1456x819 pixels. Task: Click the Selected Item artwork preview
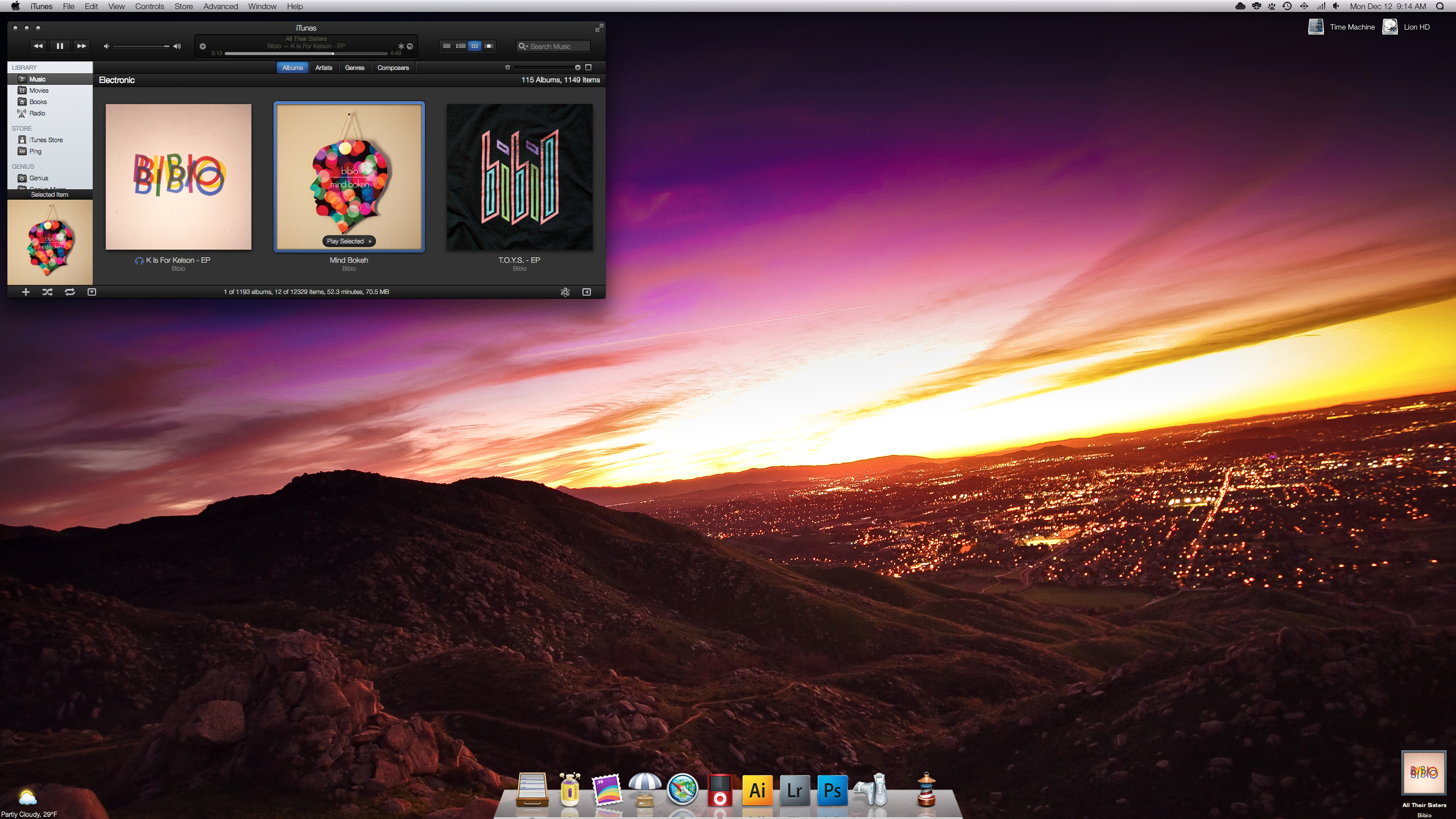click(50, 242)
